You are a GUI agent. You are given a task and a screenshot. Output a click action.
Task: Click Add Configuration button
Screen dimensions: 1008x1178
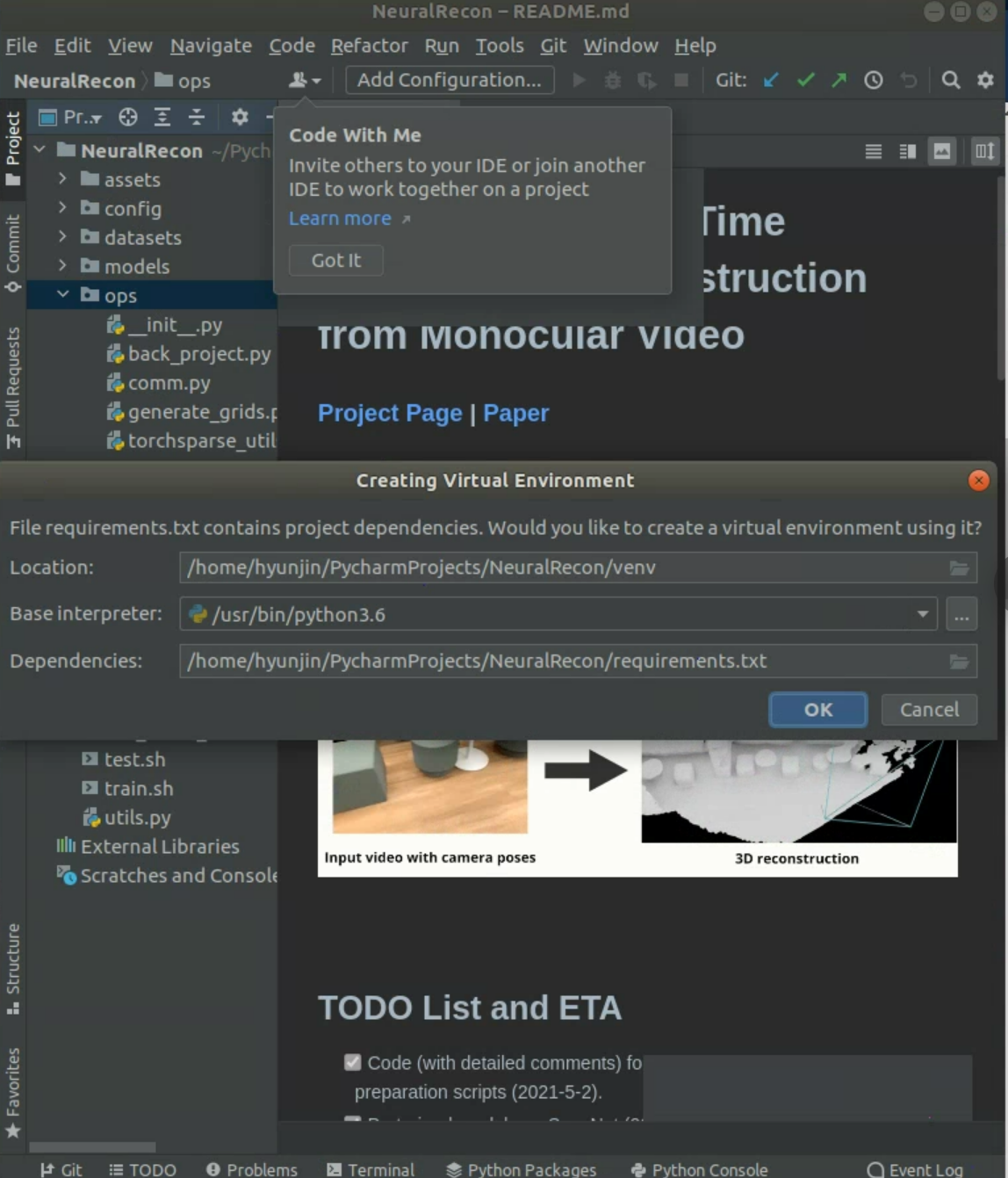coord(450,80)
